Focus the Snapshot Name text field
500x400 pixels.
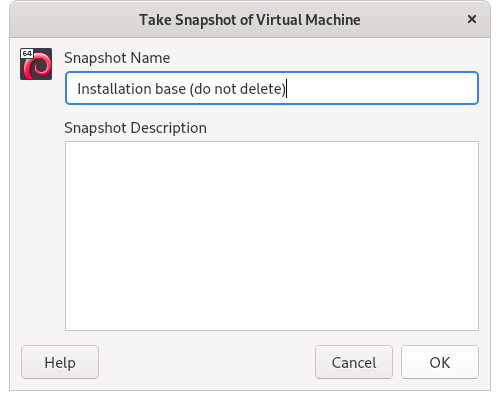coord(272,88)
